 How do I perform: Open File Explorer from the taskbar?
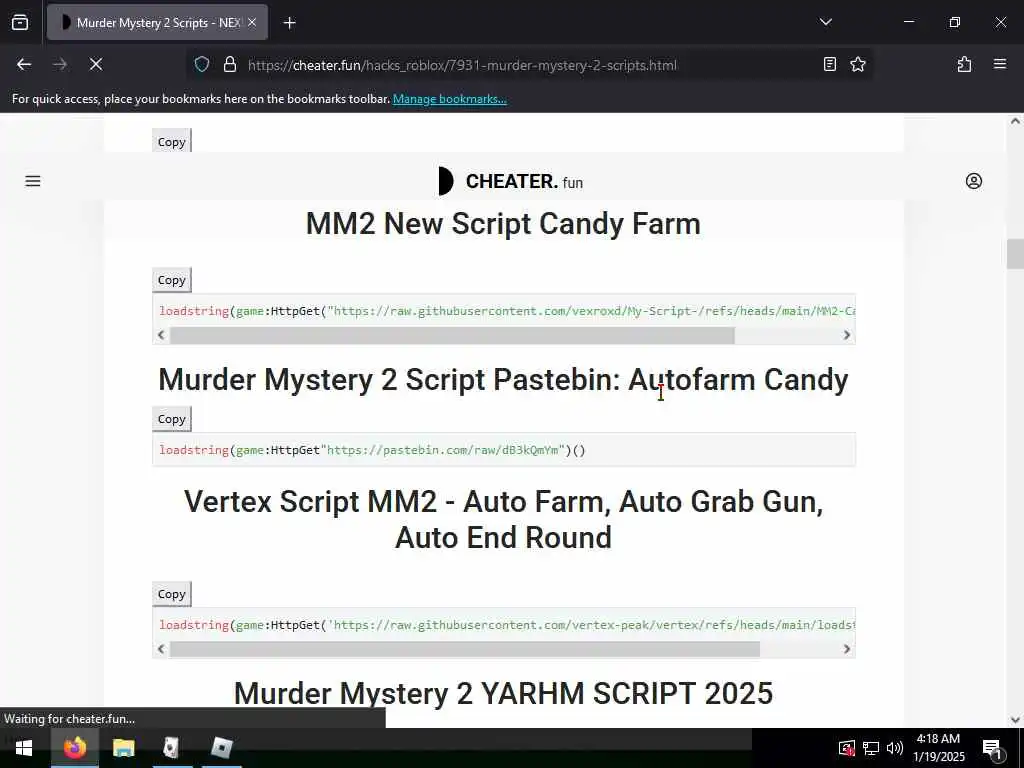(123, 748)
